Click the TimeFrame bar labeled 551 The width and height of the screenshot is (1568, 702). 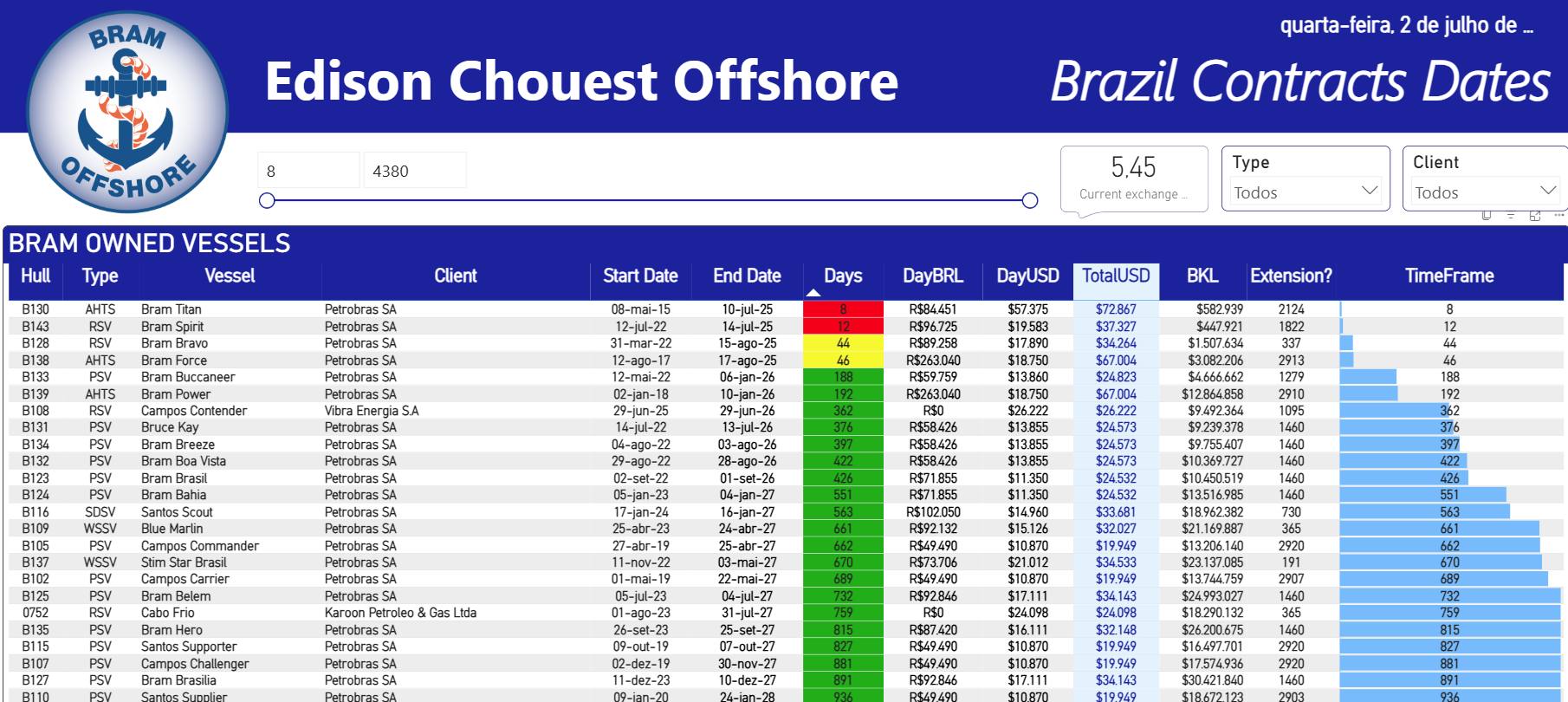point(1423,495)
